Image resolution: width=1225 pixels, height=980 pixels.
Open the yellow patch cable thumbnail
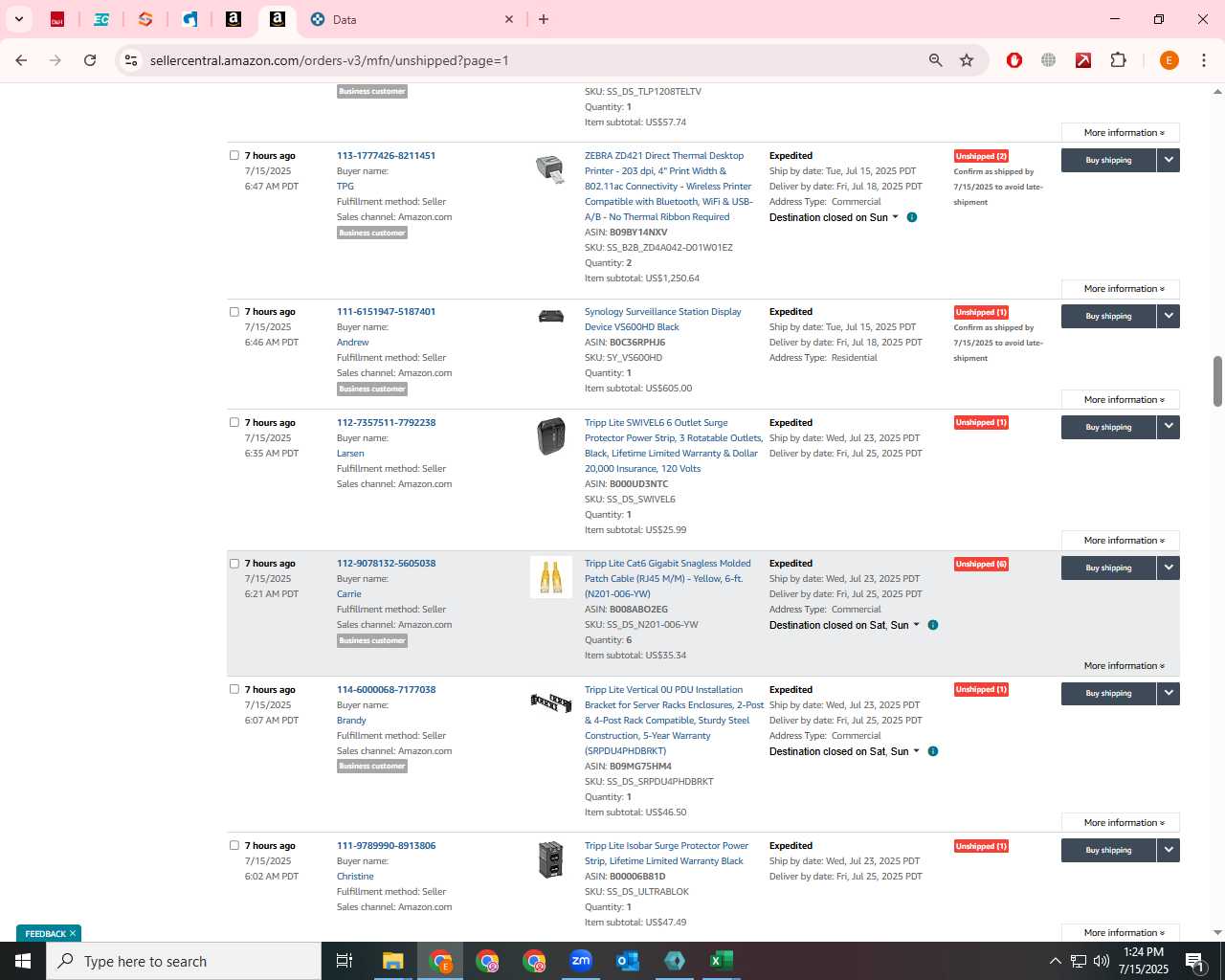(x=551, y=577)
